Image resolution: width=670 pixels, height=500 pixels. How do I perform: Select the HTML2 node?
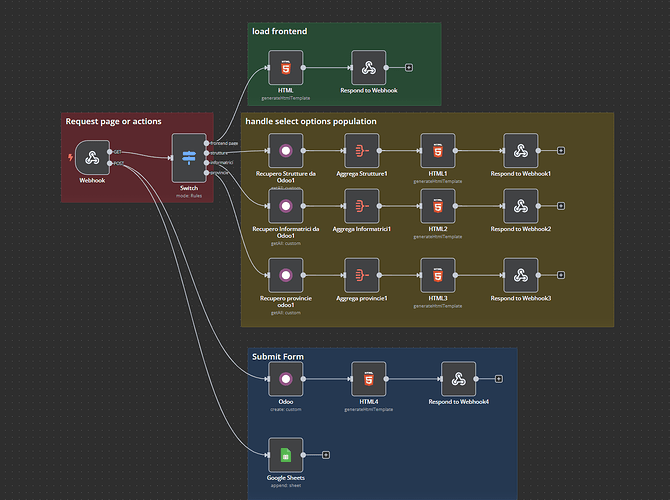click(x=438, y=206)
